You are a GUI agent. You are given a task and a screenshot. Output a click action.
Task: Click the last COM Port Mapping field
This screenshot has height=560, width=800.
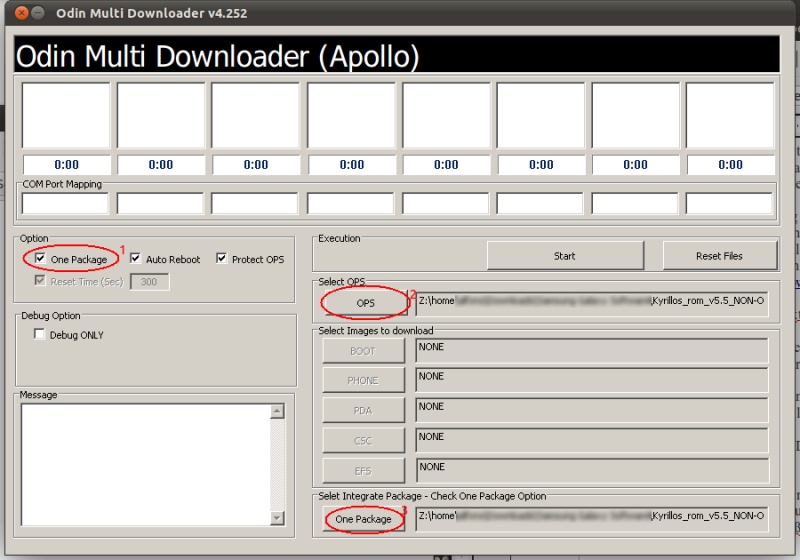729,203
